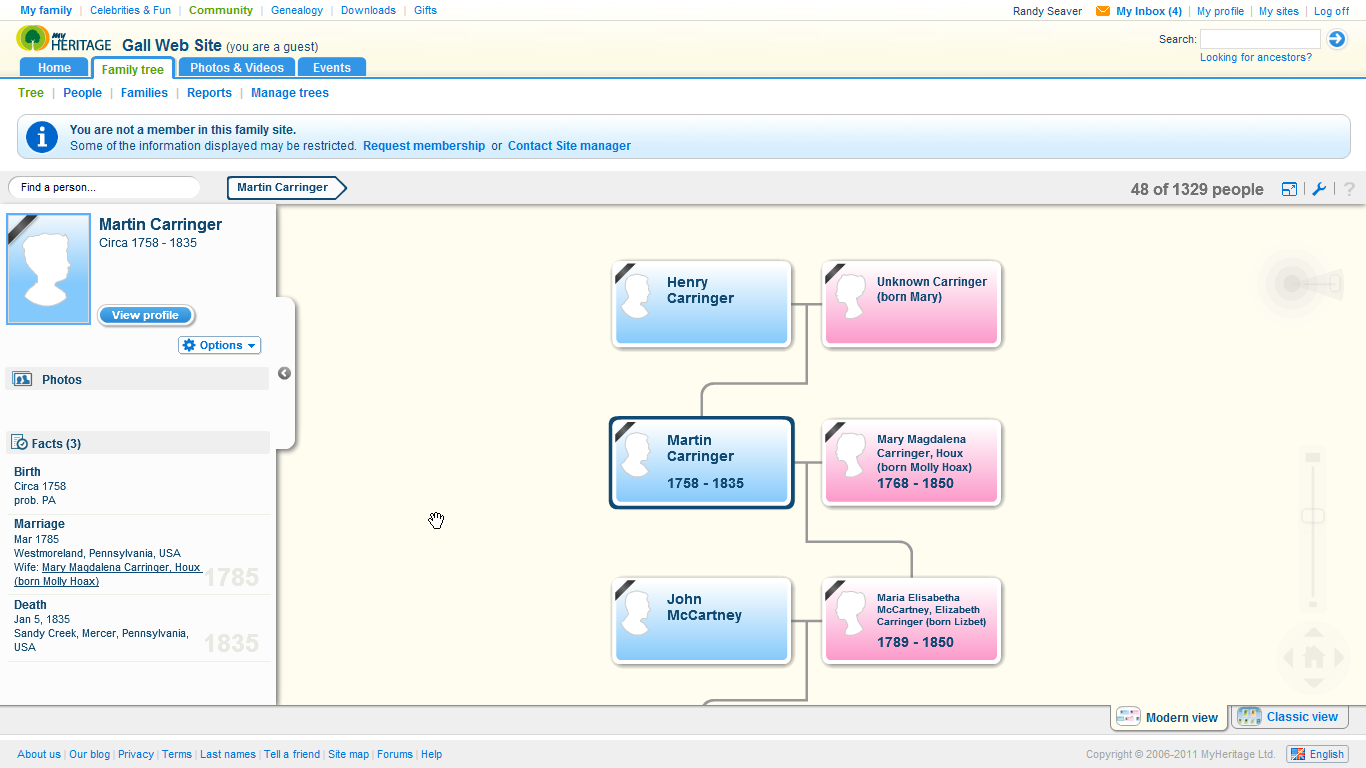Click the Request membership link

click(x=424, y=145)
